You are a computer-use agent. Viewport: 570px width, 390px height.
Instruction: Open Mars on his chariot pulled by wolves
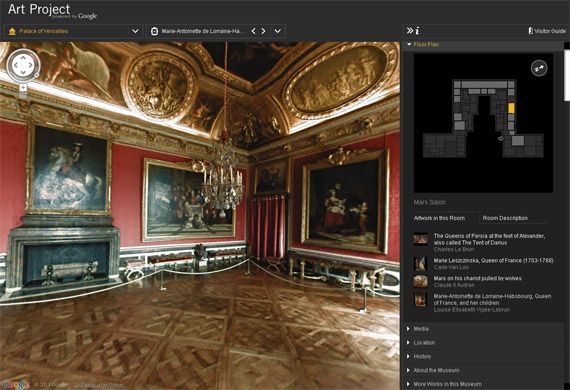477,278
